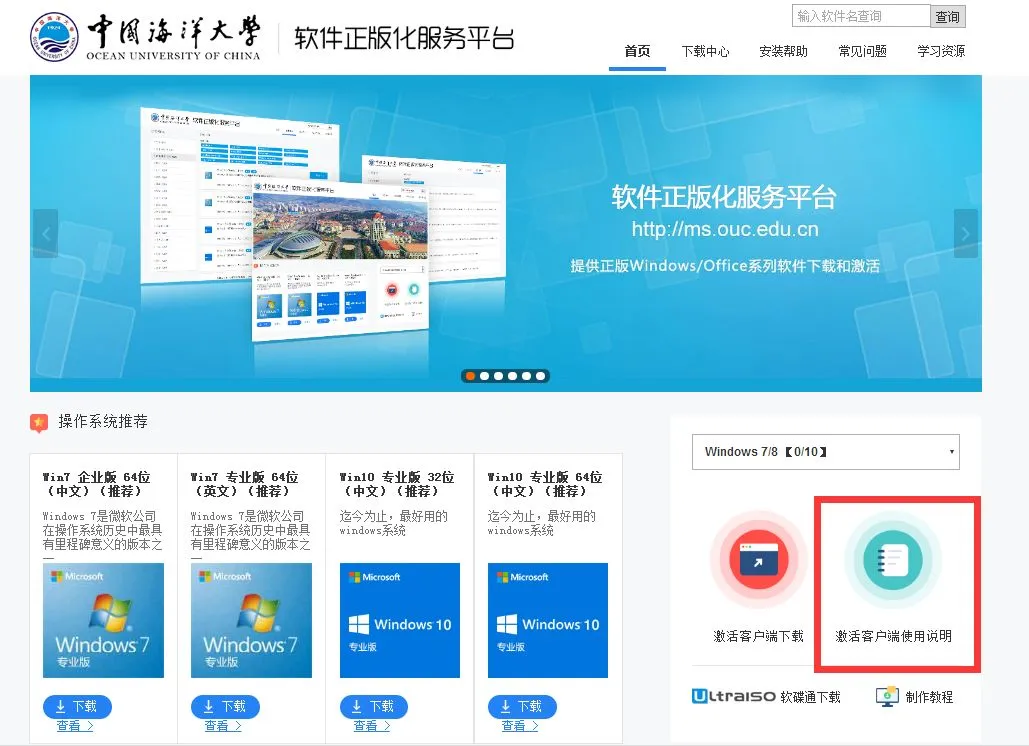Download Win7 专业版 64位 英文

[x=225, y=707]
